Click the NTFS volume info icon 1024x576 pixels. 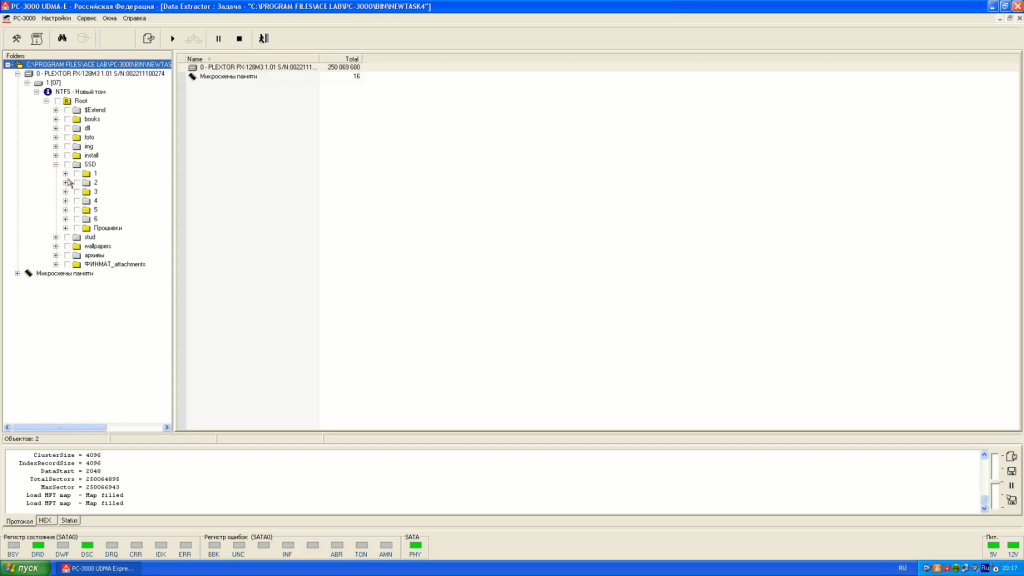(x=48, y=92)
